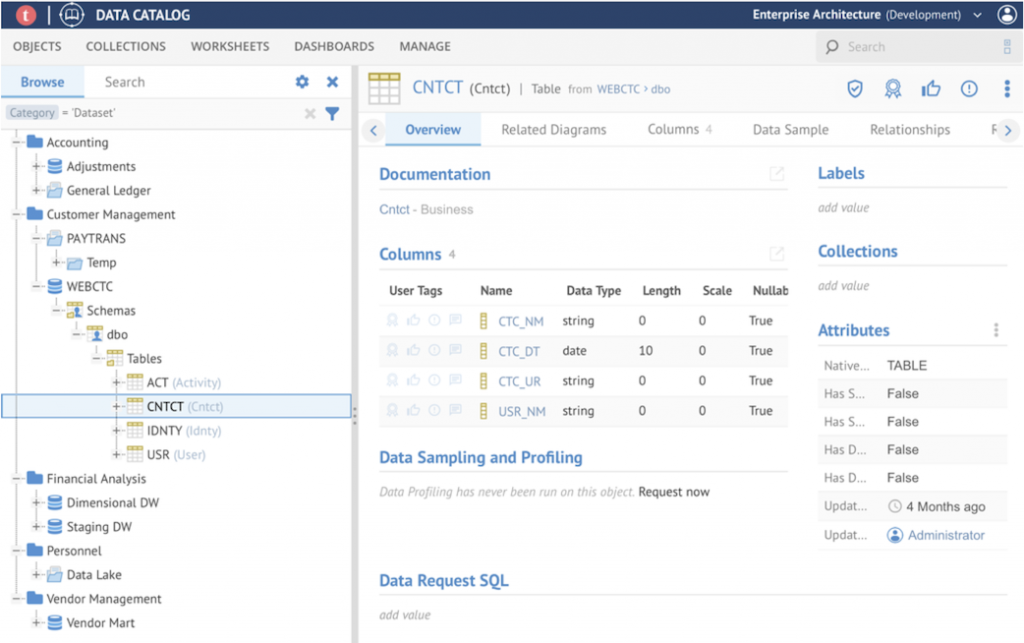1024x643 pixels.
Task: Click thumbs-up on CTC_DT row
Action: tap(413, 351)
